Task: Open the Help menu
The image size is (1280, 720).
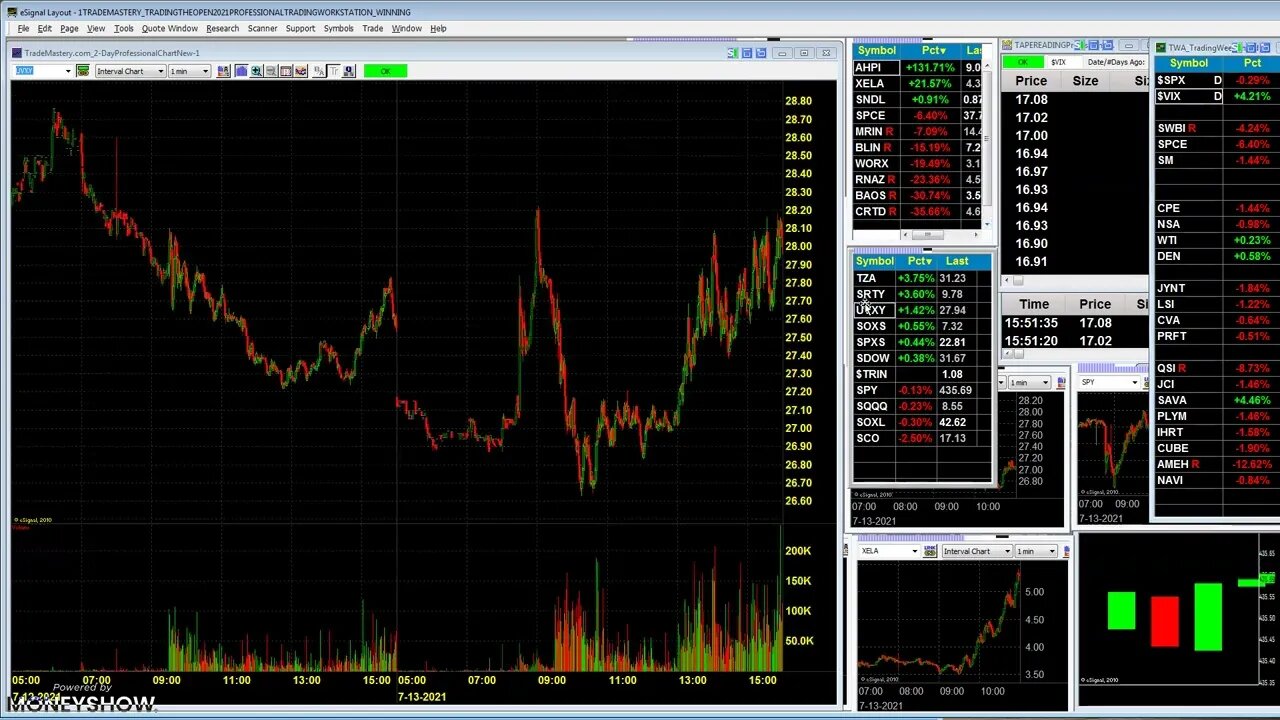Action: point(438,28)
